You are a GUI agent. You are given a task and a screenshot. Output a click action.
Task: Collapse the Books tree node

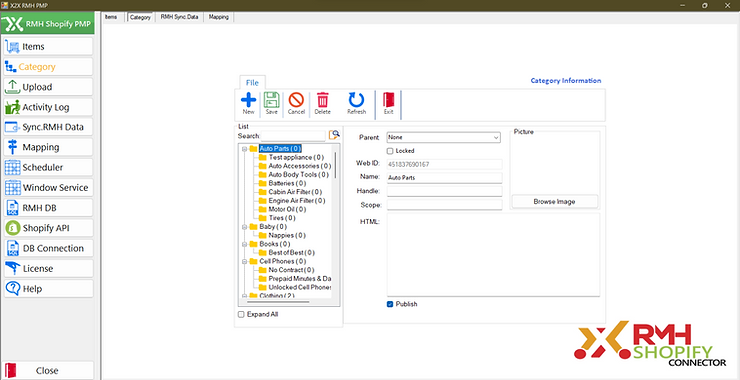click(x=244, y=244)
